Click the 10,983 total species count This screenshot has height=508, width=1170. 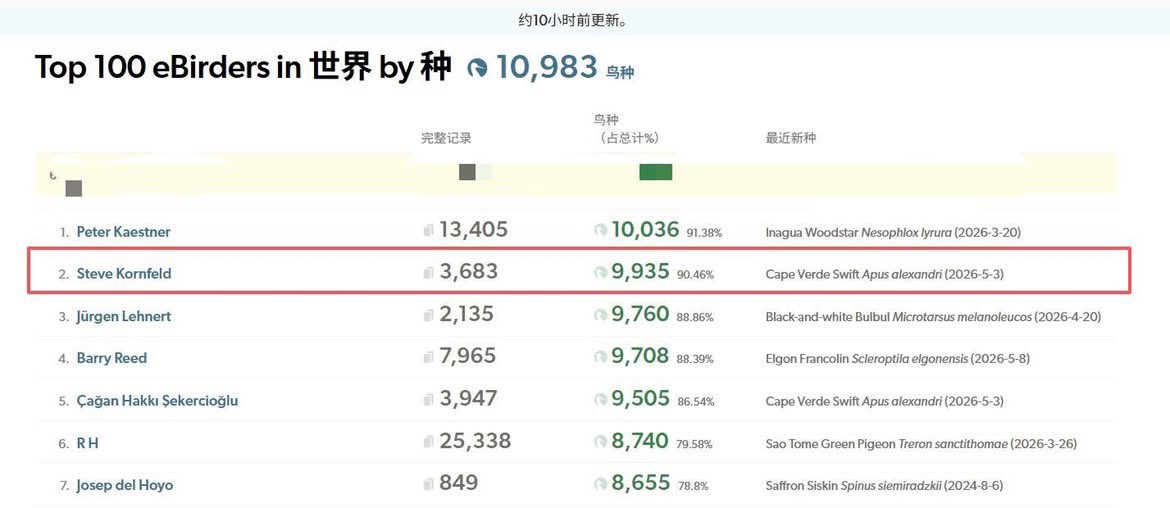click(x=546, y=67)
